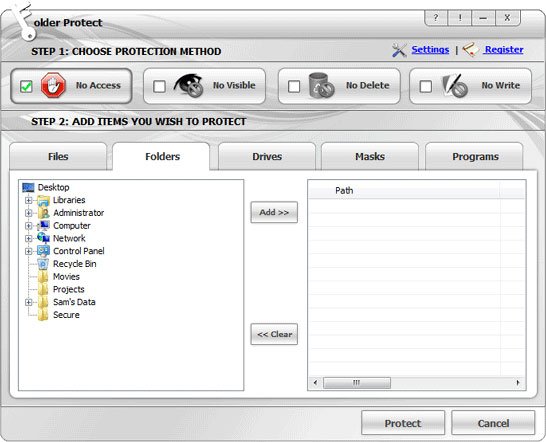The image size is (546, 442).
Task: Check the No Write checkbox
Action: (426, 86)
